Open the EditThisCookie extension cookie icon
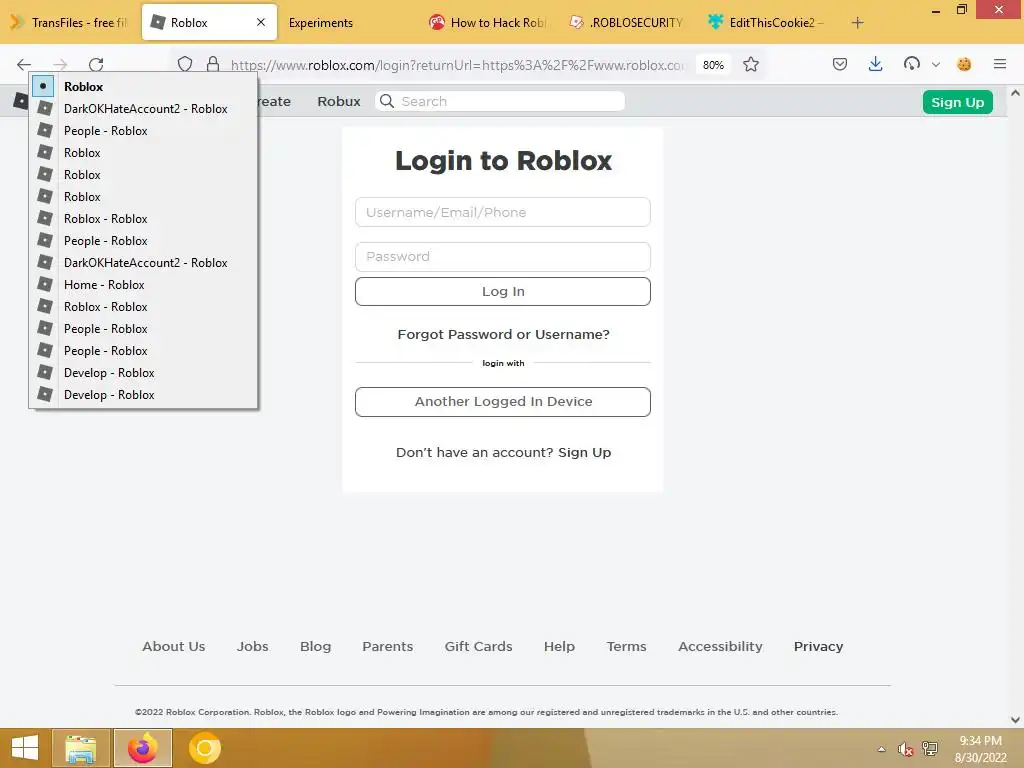Screen dimensions: 1024x768 tap(964, 64)
